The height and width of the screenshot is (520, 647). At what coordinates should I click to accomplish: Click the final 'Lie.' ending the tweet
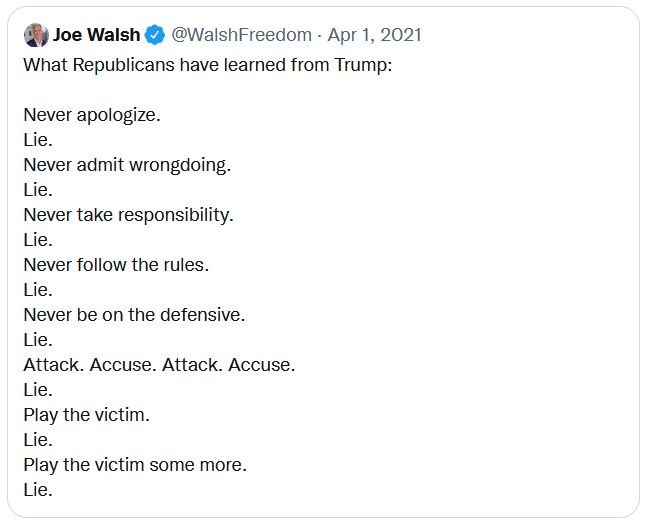point(38,490)
